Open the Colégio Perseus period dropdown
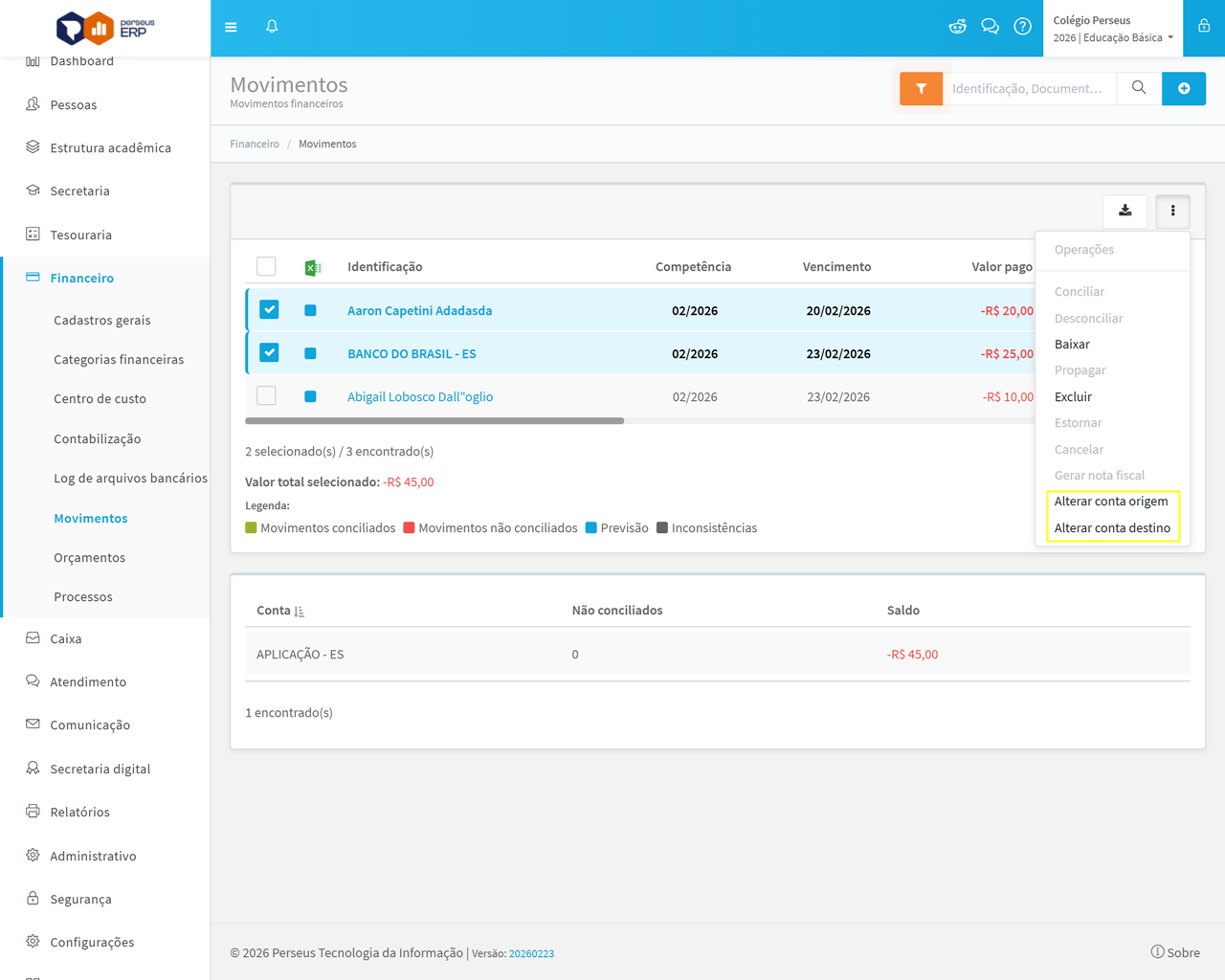 [x=1112, y=29]
